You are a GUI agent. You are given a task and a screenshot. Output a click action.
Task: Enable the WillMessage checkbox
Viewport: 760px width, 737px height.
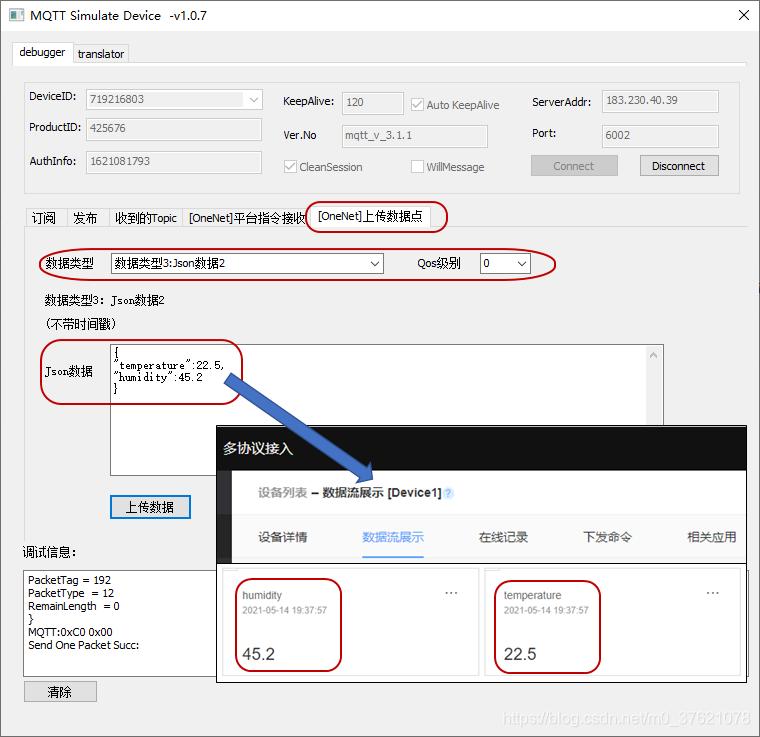[417, 167]
